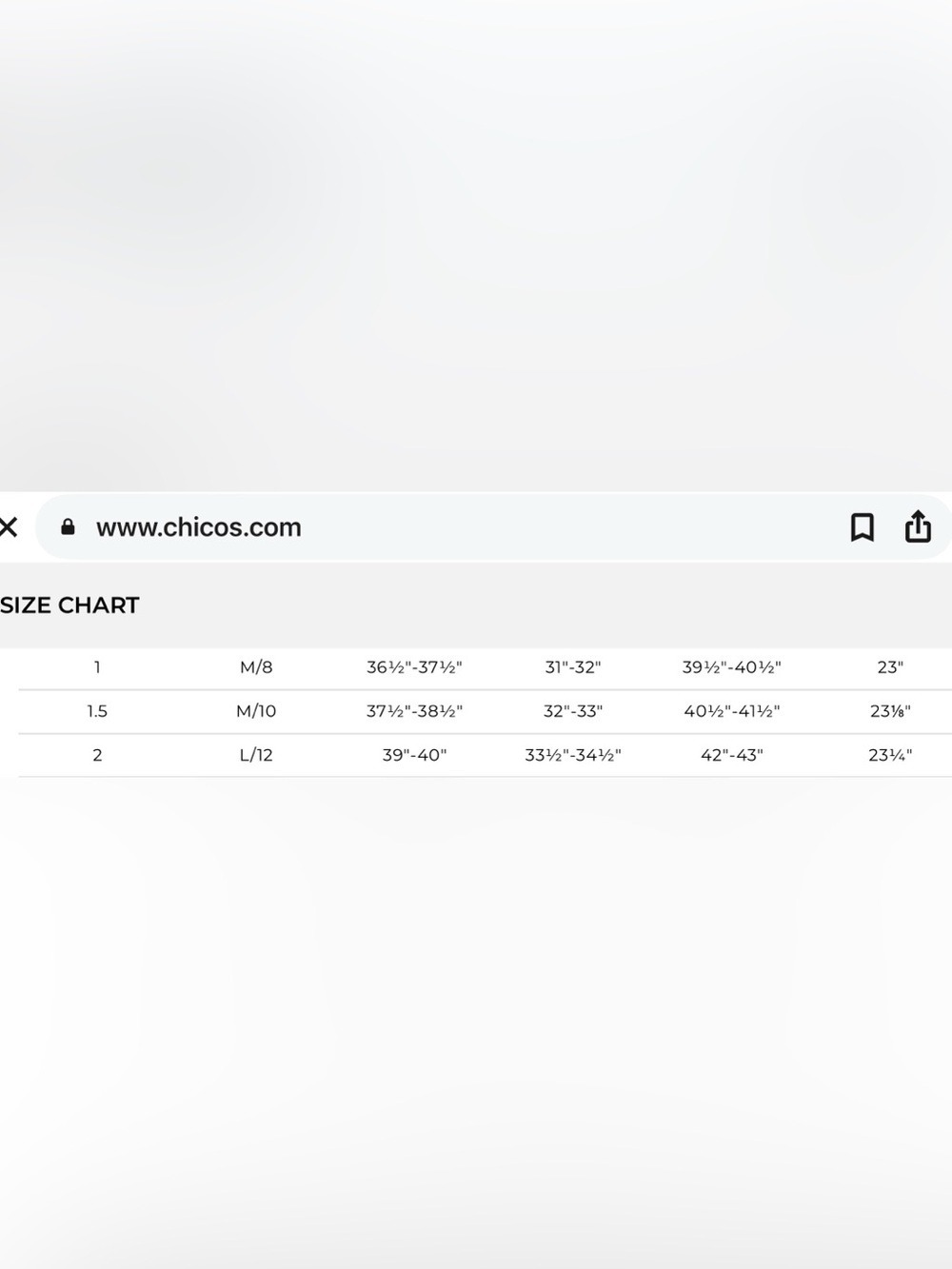Select the 40½"-41½" measurement cell
Viewport: 952px width, 1269px height.
[x=731, y=711]
